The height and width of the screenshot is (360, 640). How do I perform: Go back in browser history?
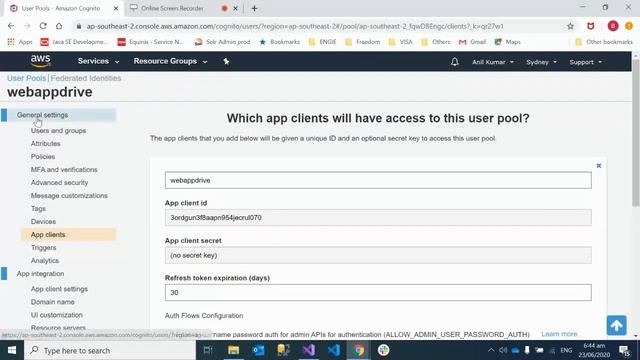(11, 26)
